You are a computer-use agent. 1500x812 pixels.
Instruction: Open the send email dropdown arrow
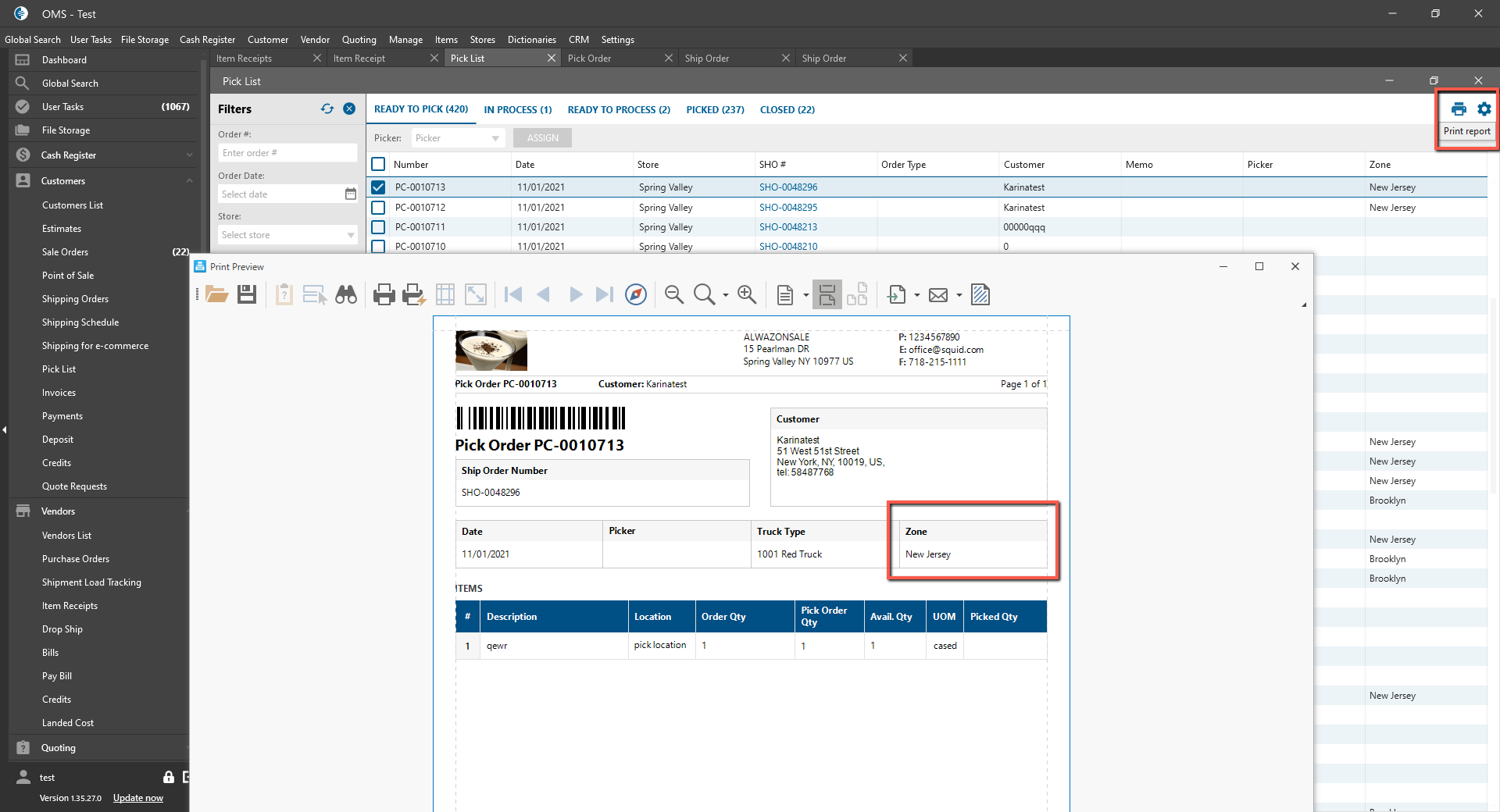click(x=959, y=295)
